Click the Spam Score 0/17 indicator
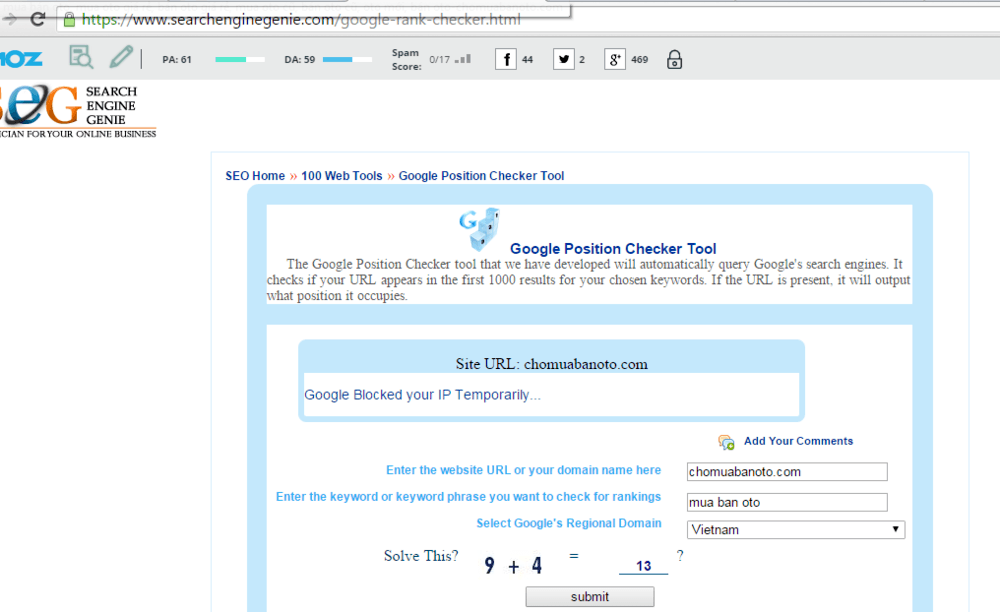 [450, 59]
